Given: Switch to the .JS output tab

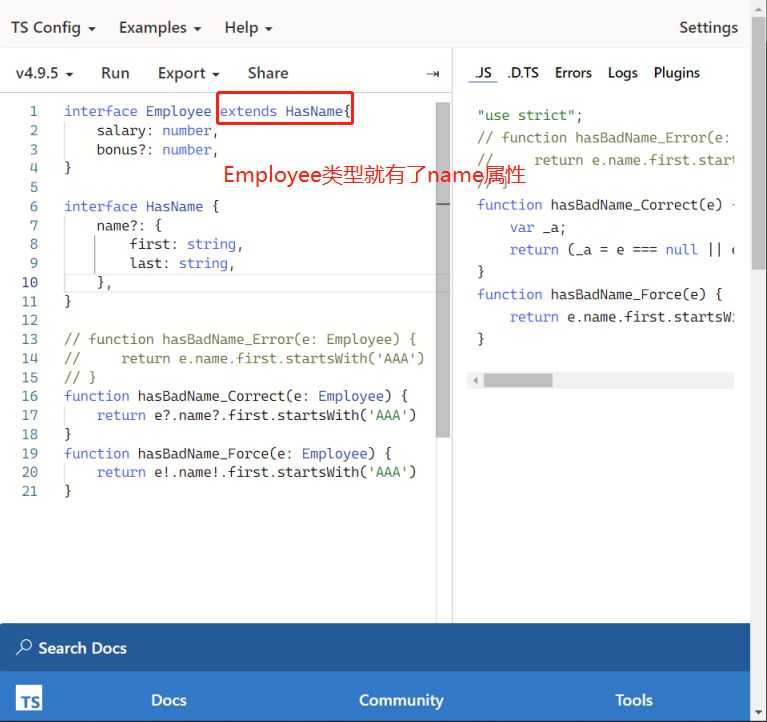Looking at the screenshot, I should coord(483,73).
